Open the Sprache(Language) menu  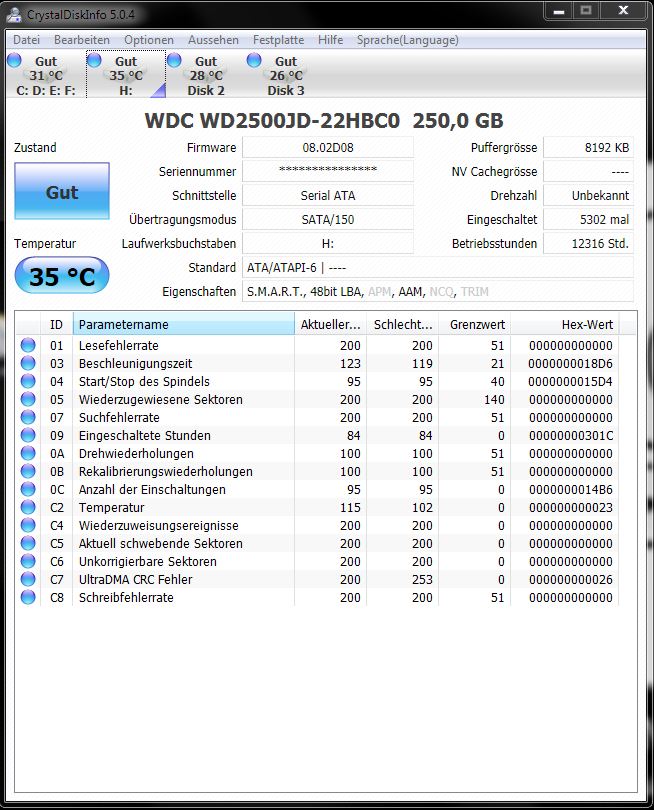[408, 40]
